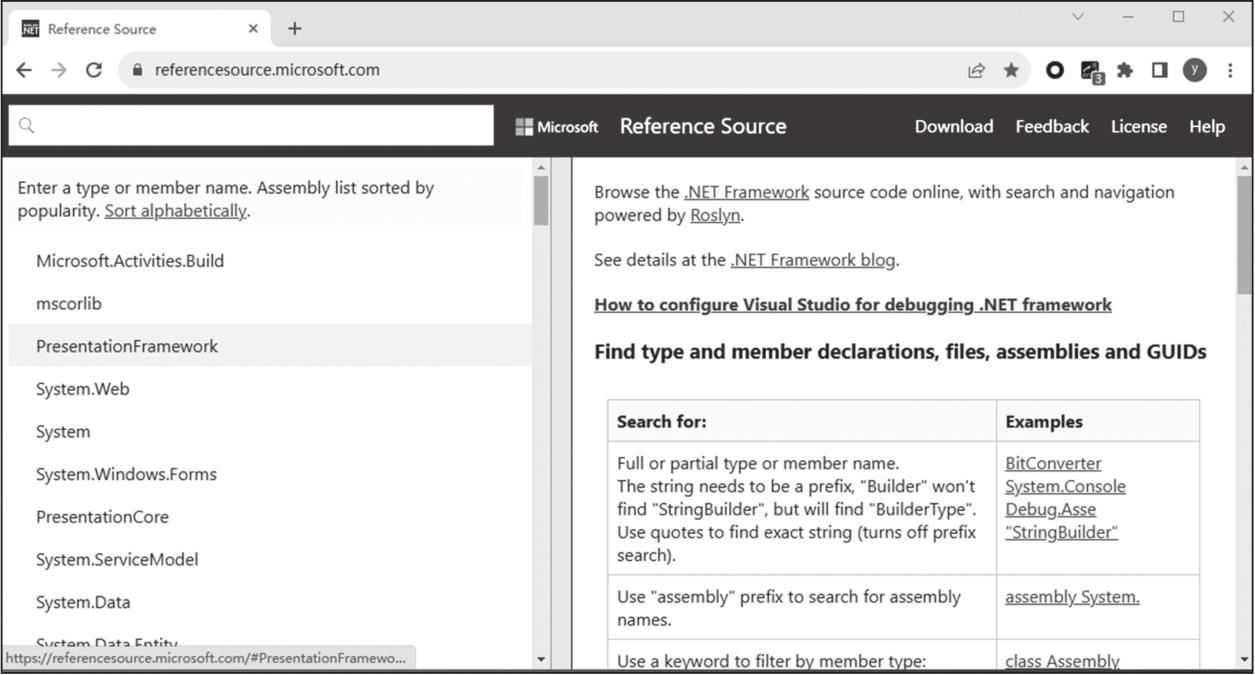Open the PresentationCore assembly
Image resolution: width=1255 pixels, height=675 pixels.
(102, 517)
